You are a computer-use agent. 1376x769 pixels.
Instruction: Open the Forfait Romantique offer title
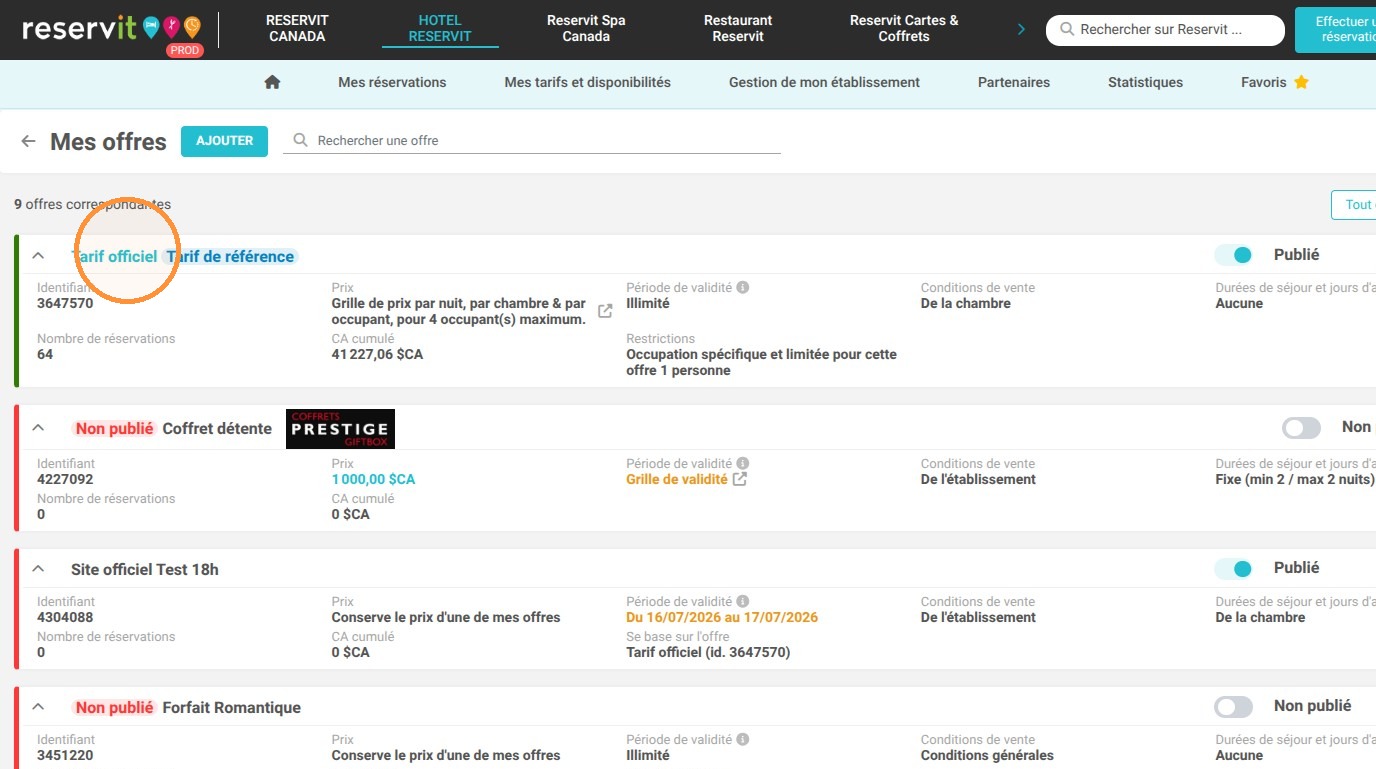coord(231,707)
